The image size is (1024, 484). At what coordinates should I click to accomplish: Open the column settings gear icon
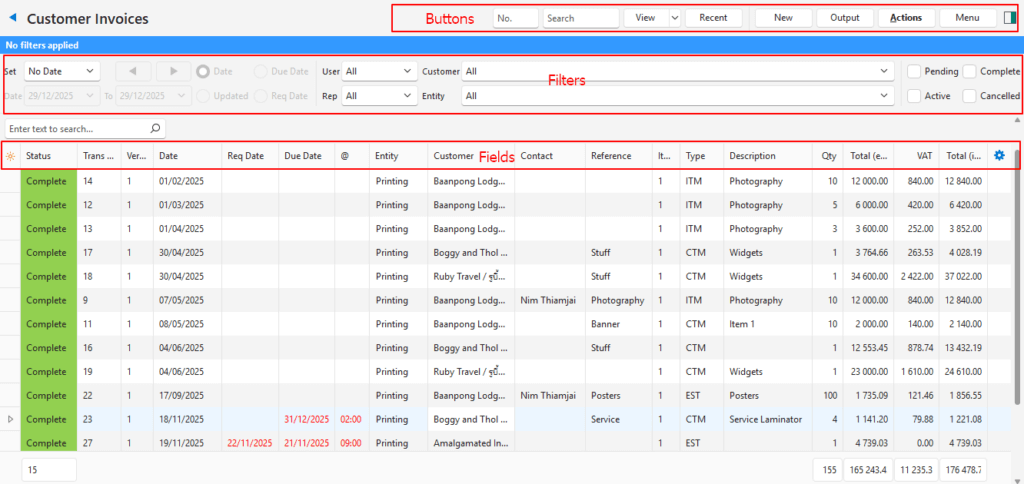(999, 155)
